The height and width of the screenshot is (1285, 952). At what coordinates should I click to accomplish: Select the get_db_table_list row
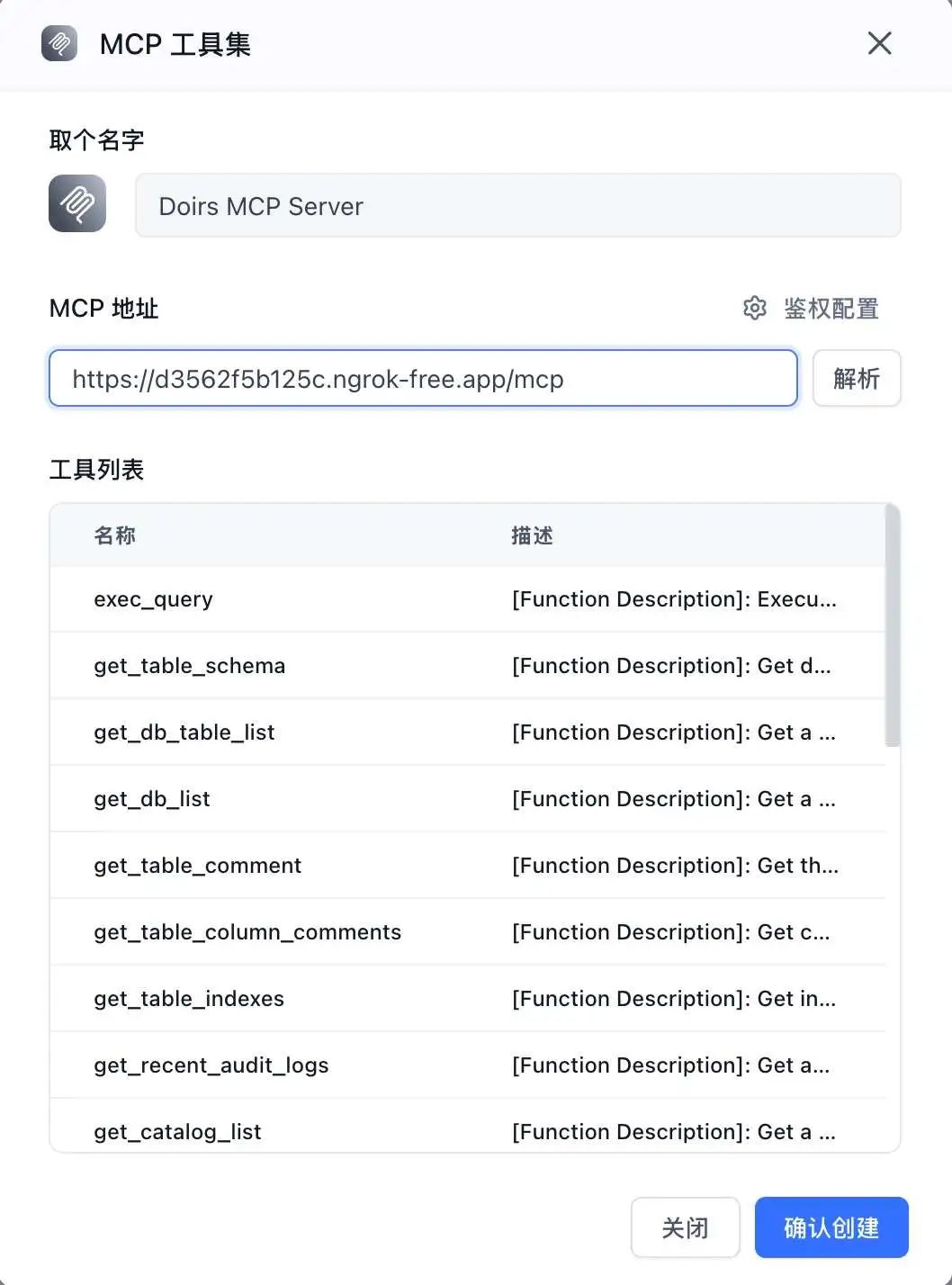click(468, 732)
